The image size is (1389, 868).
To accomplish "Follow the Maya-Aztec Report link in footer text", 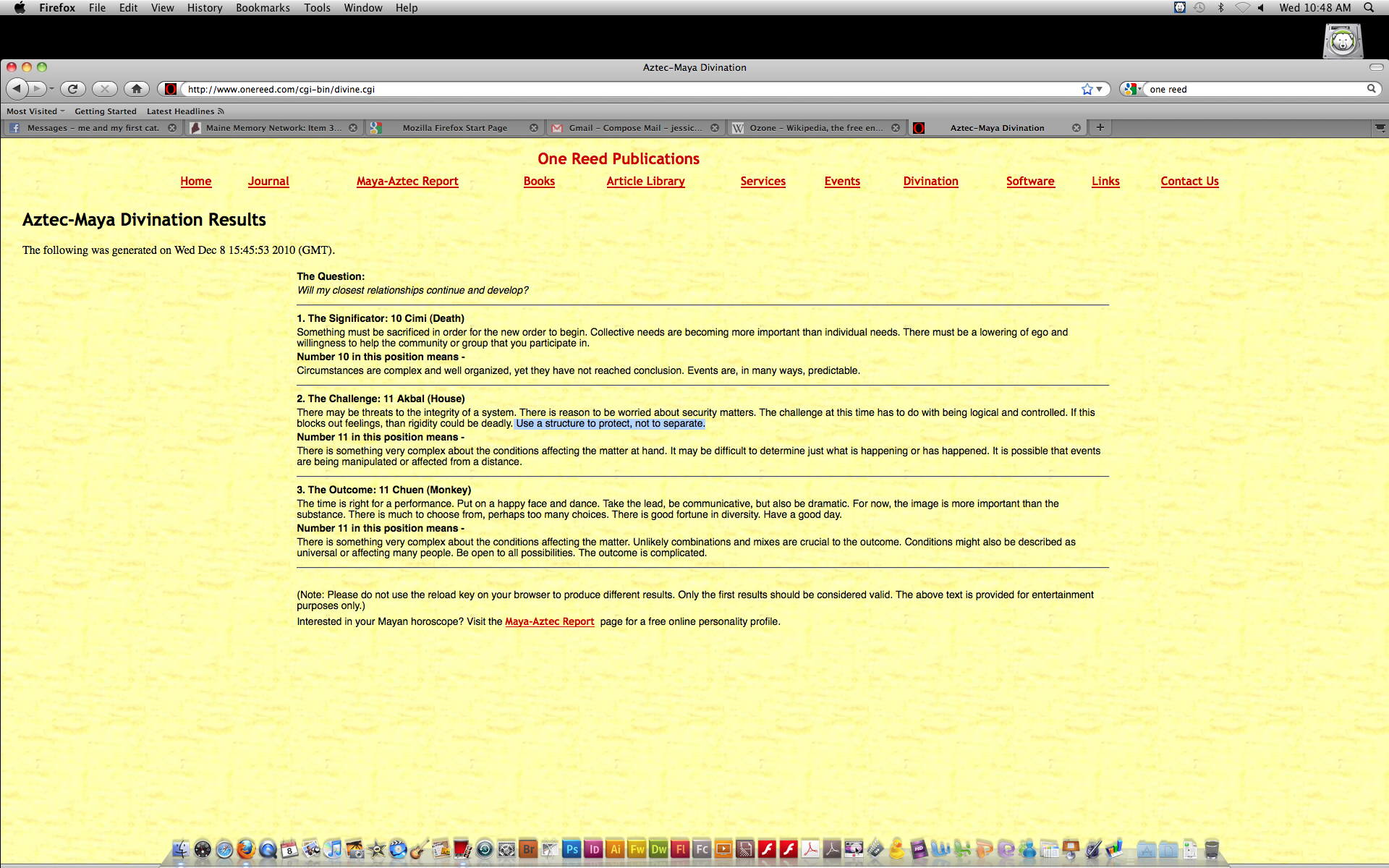I will point(549,622).
